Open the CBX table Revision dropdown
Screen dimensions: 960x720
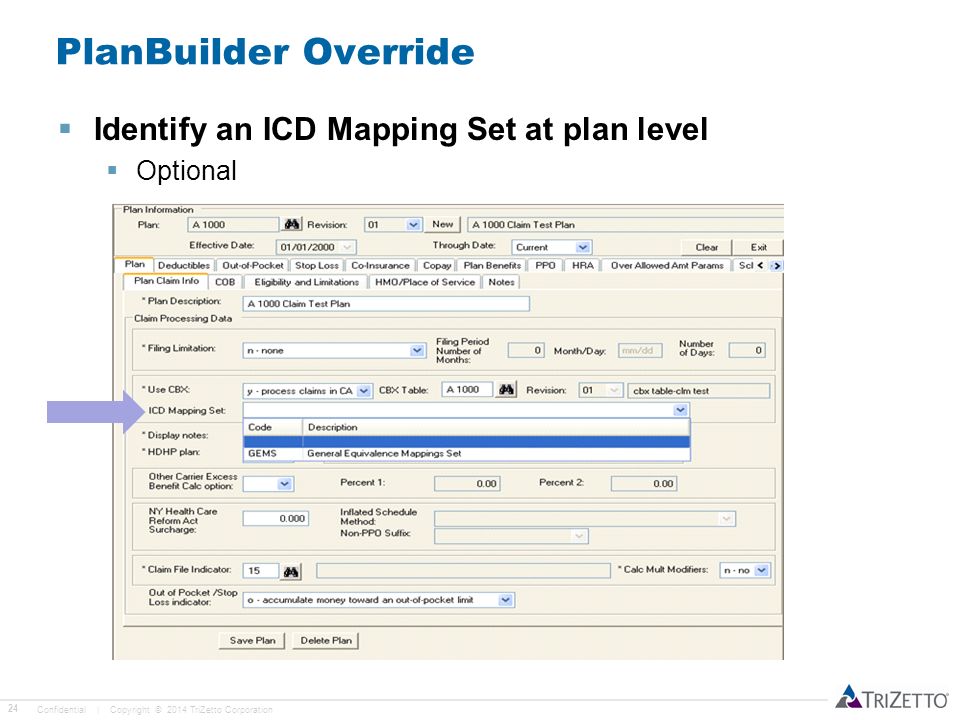coord(614,391)
